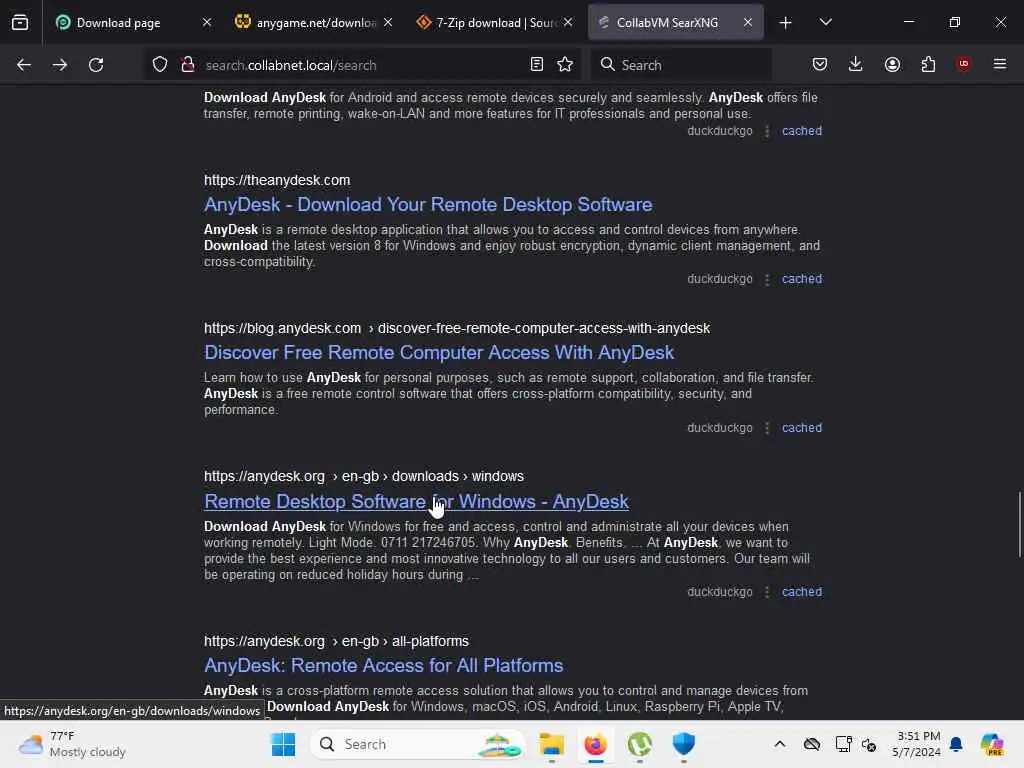Image resolution: width=1024 pixels, height=768 pixels.
Task: Expand the list all tabs dropdown
Action: 825,22
